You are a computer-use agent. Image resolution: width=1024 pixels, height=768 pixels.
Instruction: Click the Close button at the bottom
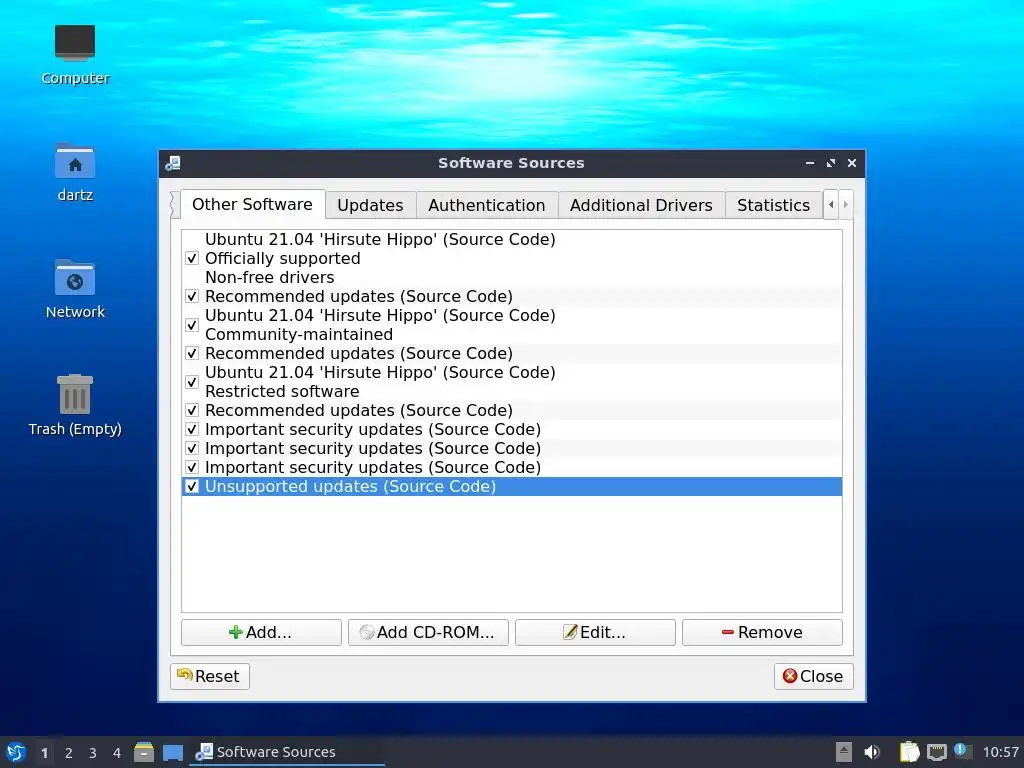[x=813, y=676]
